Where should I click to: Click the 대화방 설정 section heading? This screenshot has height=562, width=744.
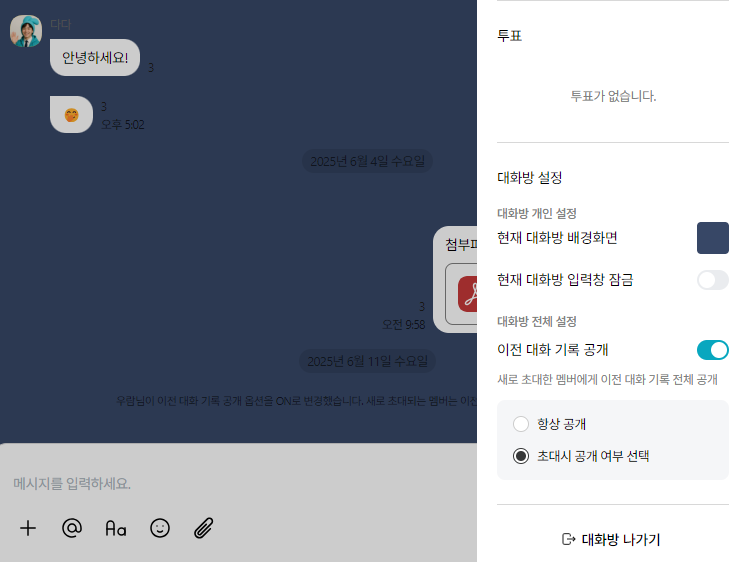click(x=530, y=178)
